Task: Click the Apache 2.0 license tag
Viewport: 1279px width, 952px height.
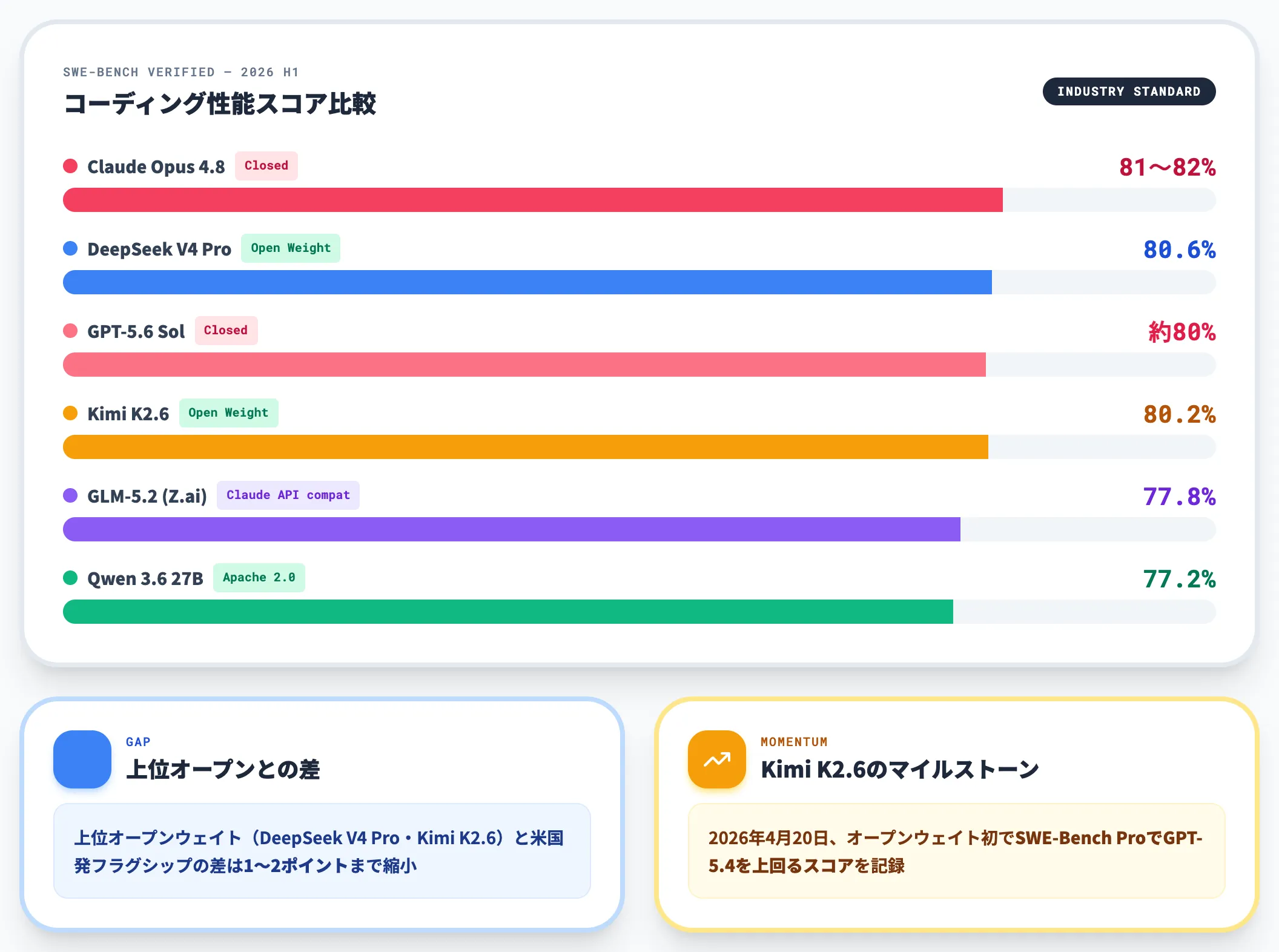Action: pos(259,578)
